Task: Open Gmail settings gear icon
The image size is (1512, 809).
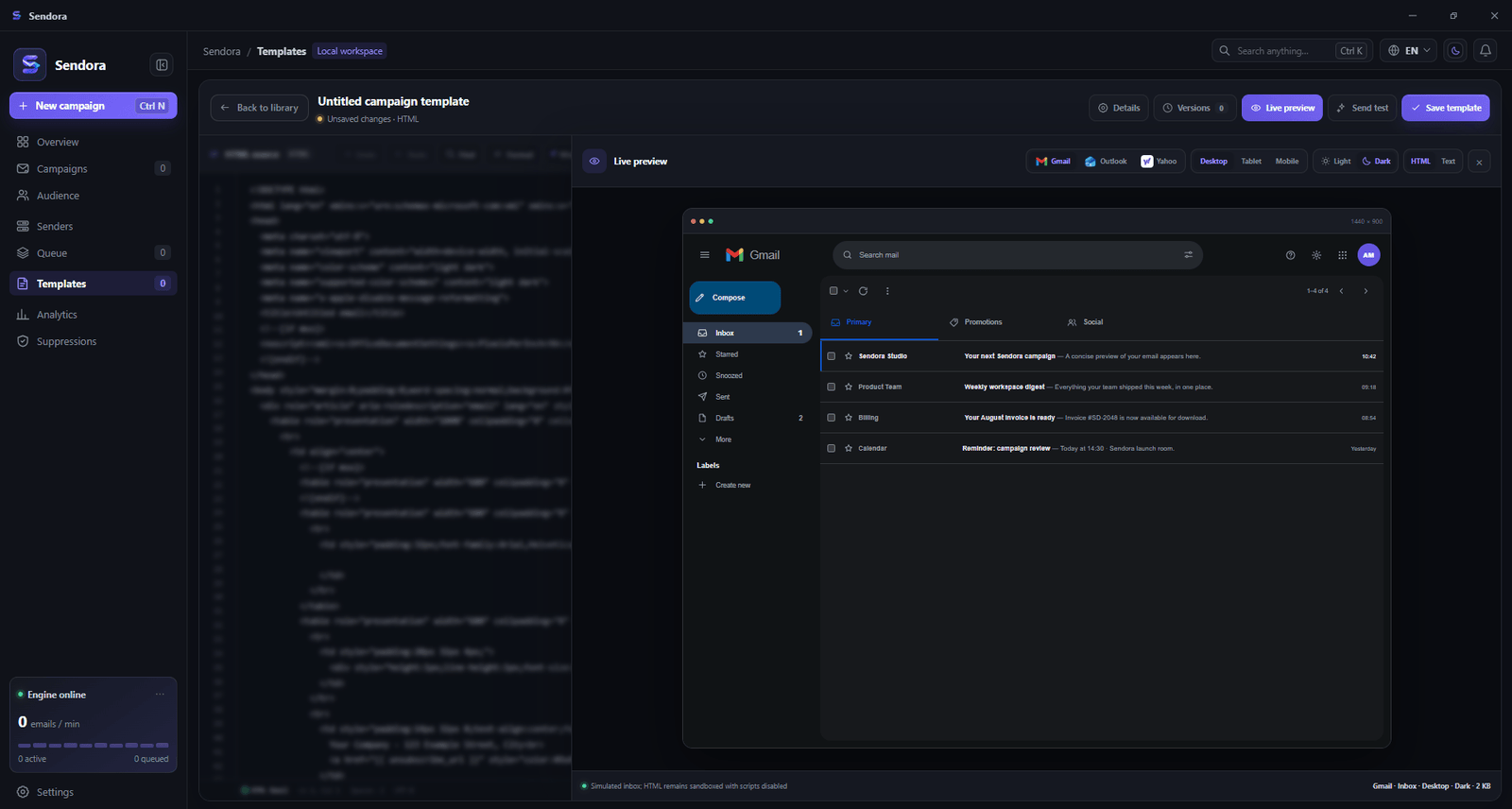Action: point(1316,255)
